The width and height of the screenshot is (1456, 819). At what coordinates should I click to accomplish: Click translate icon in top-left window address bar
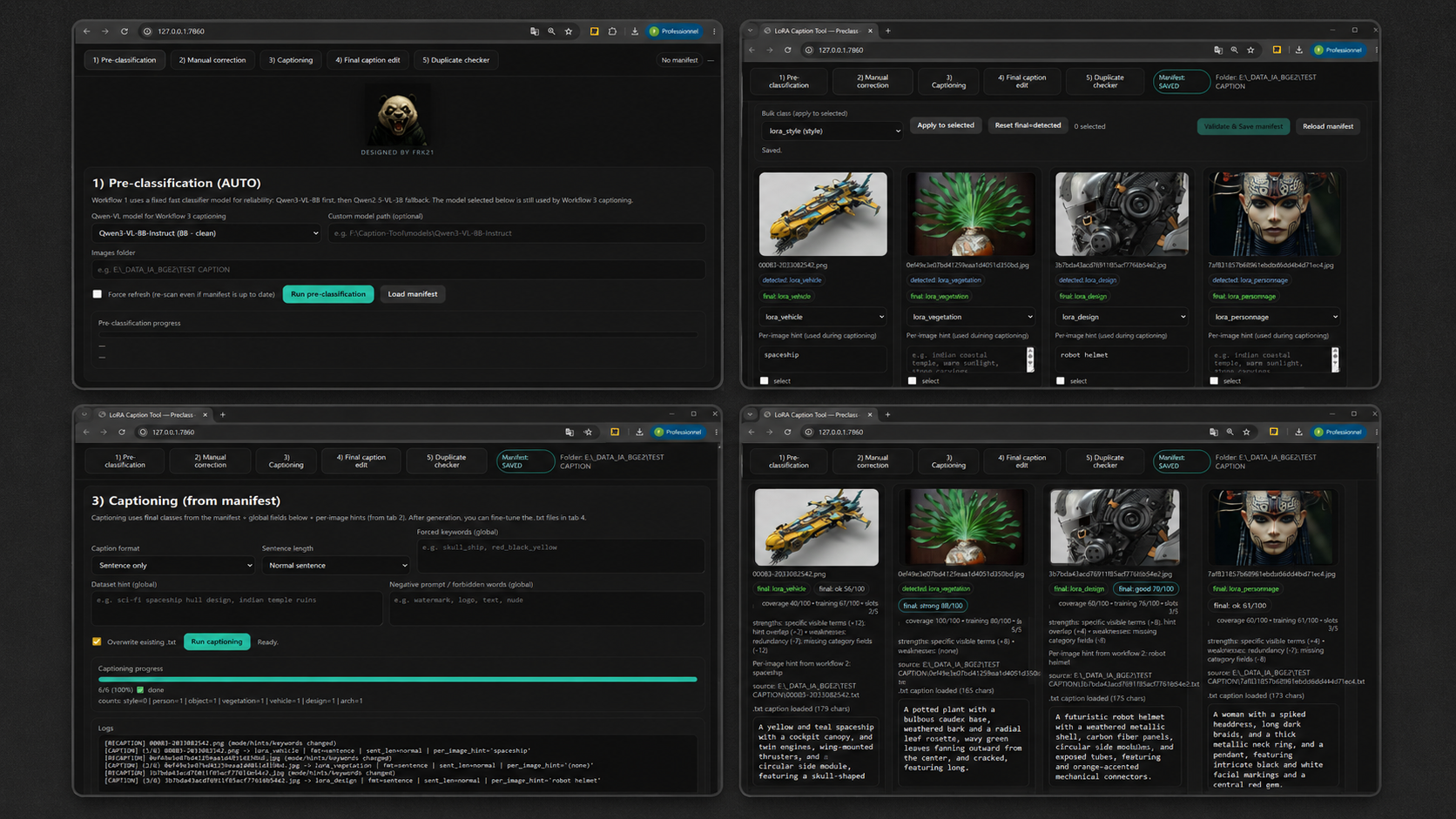535,31
